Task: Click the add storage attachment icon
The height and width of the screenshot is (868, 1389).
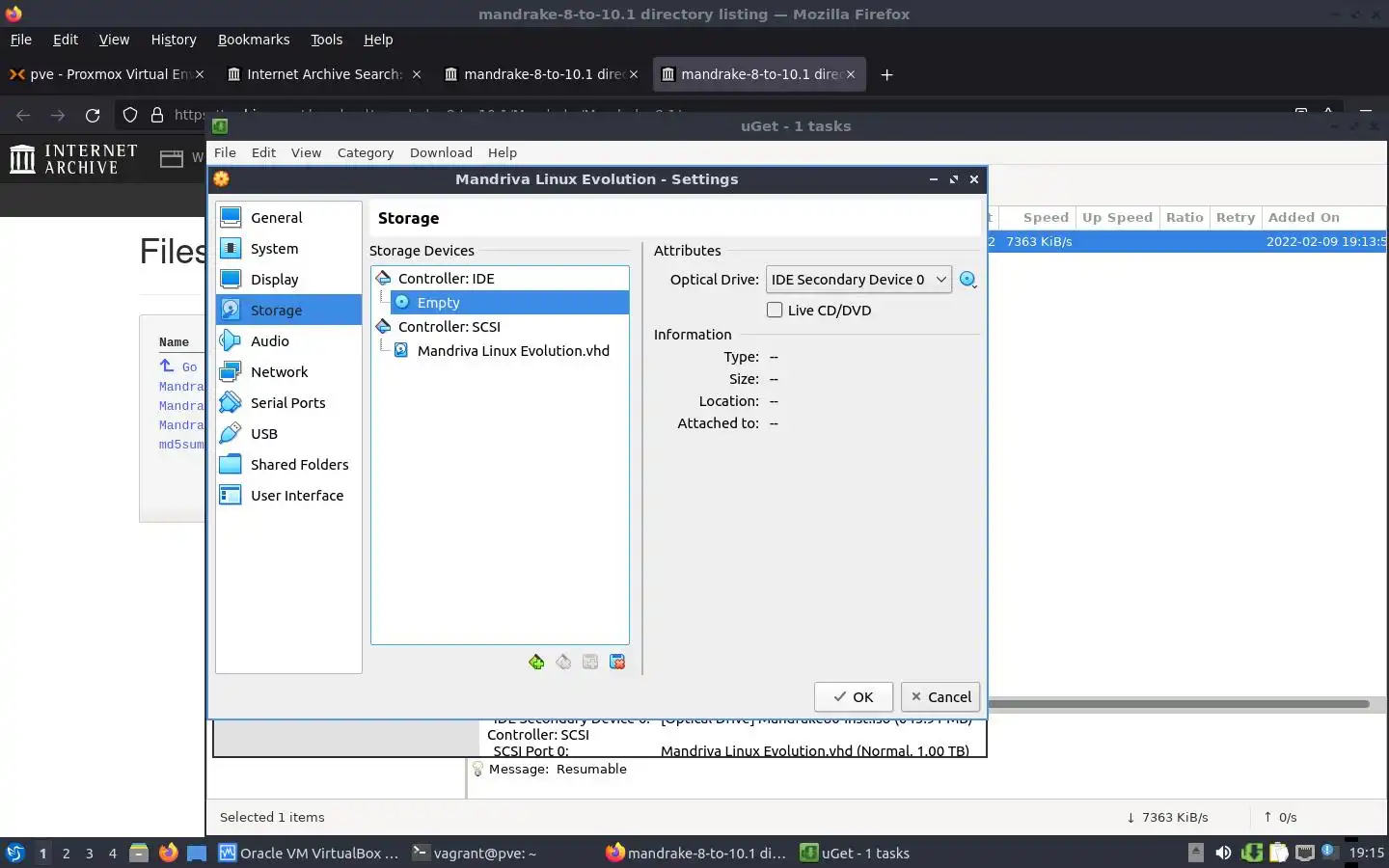Action: pyautogui.click(x=590, y=662)
